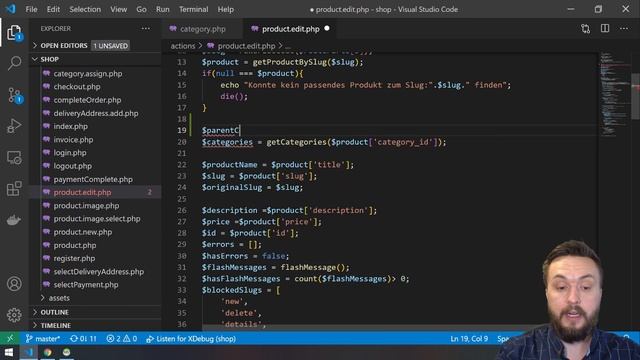Open the Run and Debug view

(x=14, y=126)
